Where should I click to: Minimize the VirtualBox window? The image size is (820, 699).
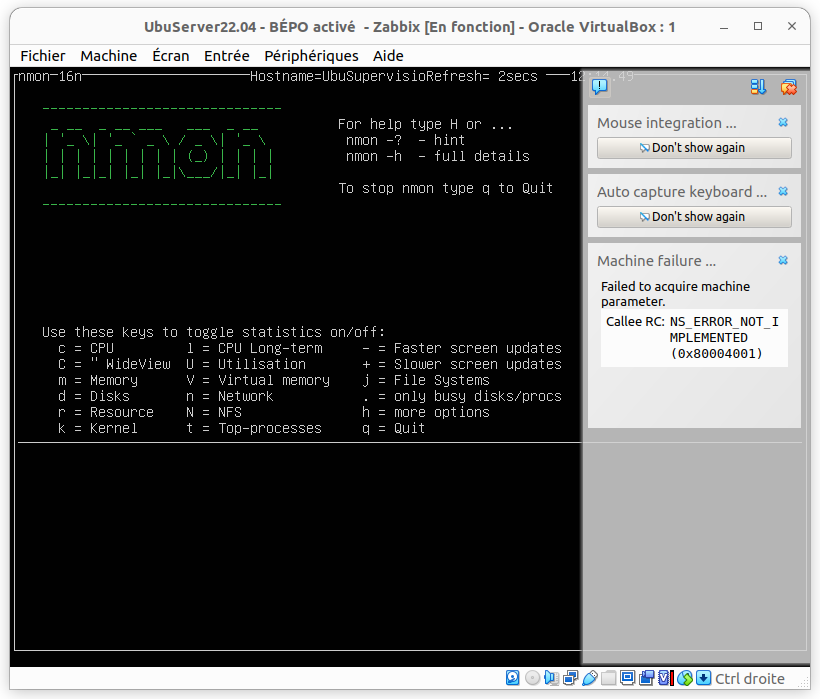(x=724, y=27)
